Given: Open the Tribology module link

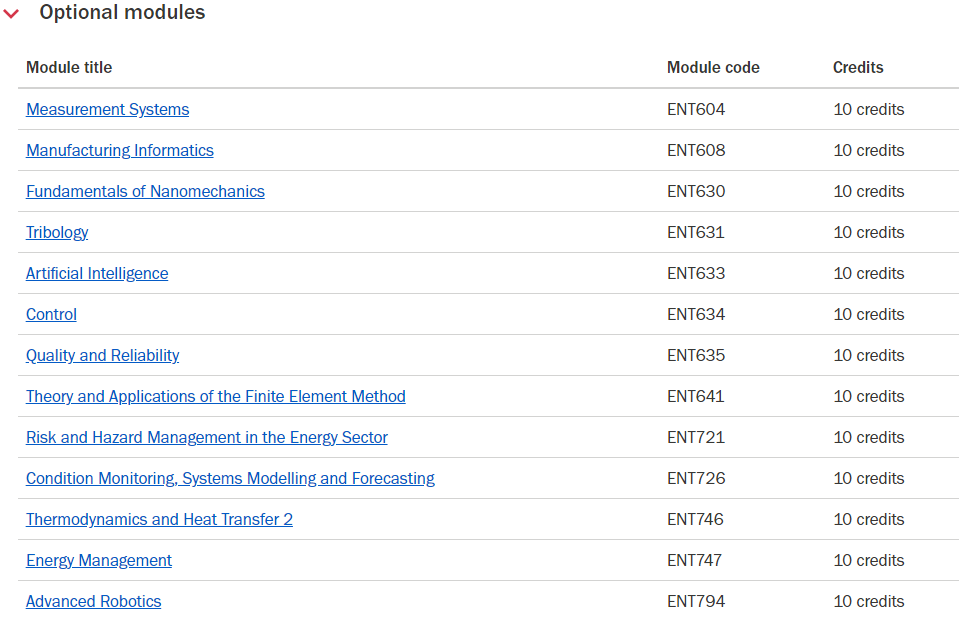Looking at the screenshot, I should [57, 233].
